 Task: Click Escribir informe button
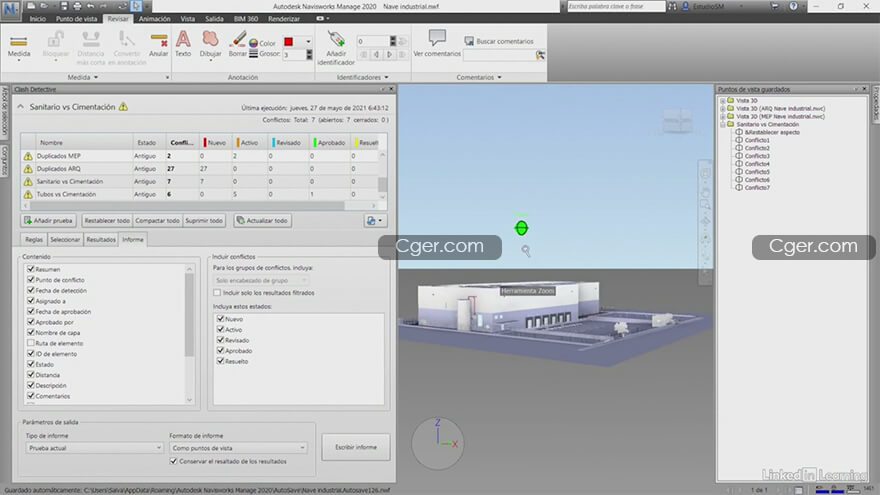356,447
